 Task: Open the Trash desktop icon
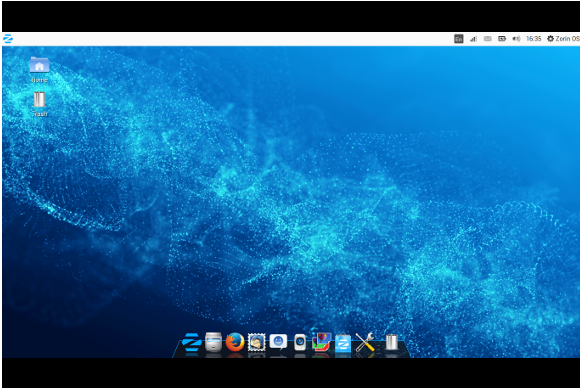(x=39, y=104)
